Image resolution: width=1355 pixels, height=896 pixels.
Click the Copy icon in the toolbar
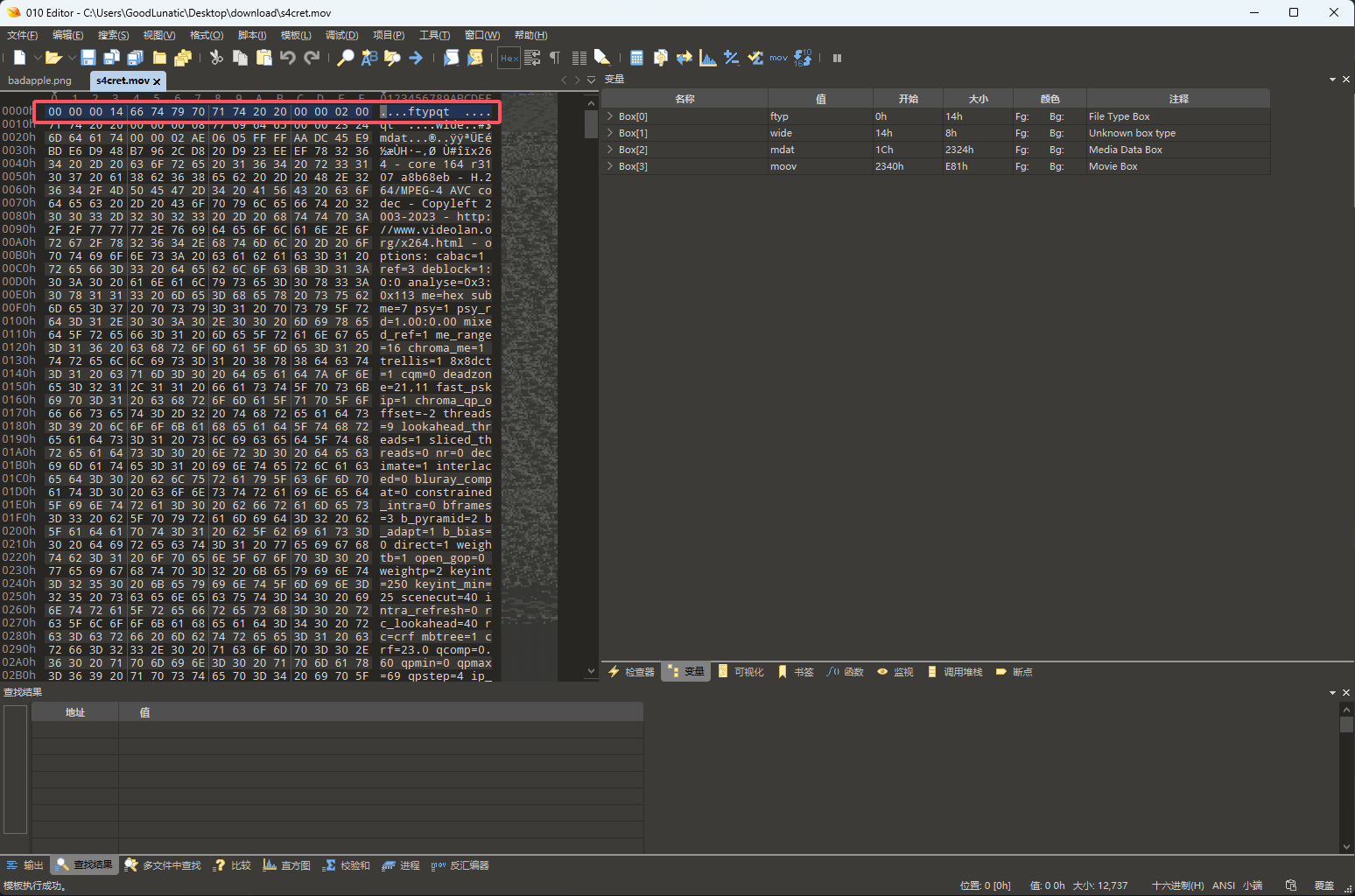[x=240, y=58]
